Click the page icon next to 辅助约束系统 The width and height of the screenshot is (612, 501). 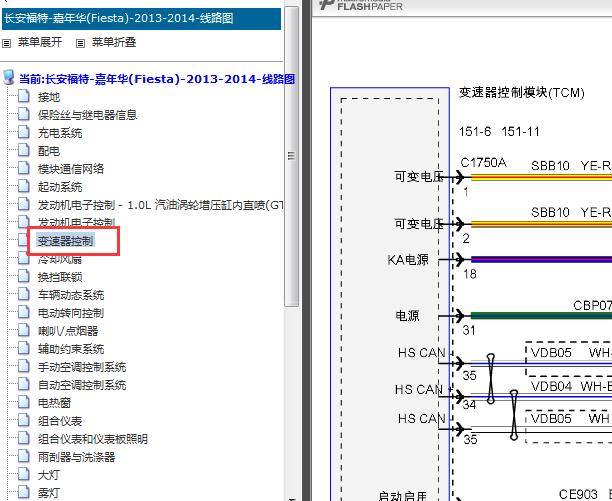tap(24, 348)
